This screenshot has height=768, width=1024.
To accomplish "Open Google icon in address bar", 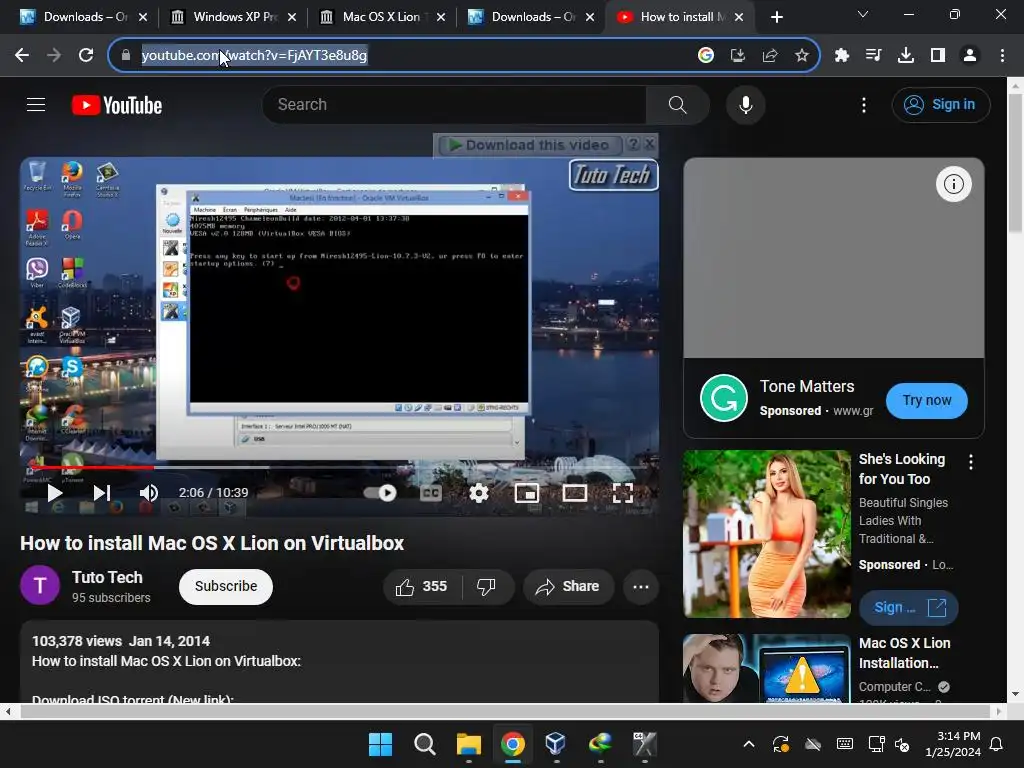I will (x=705, y=56).
